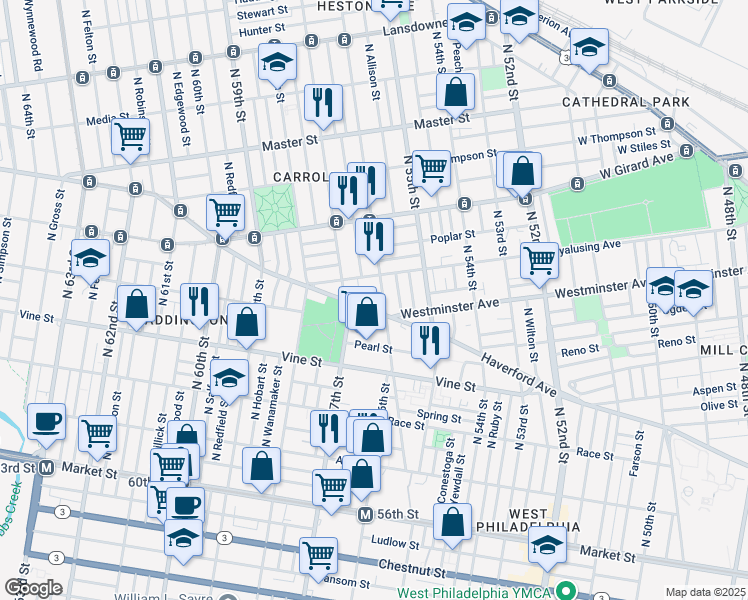Screen dimensions: 748x600
Task: Select the restaurant marker by Haverford Ave
Action: (x=430, y=341)
